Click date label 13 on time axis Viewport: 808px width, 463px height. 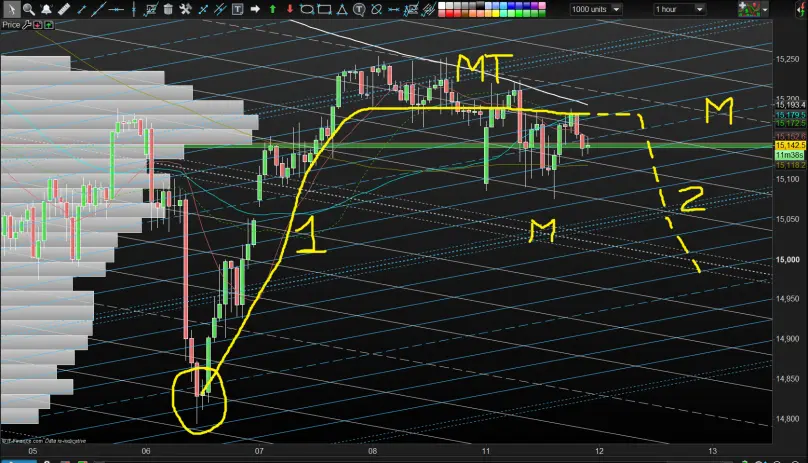tap(712, 451)
